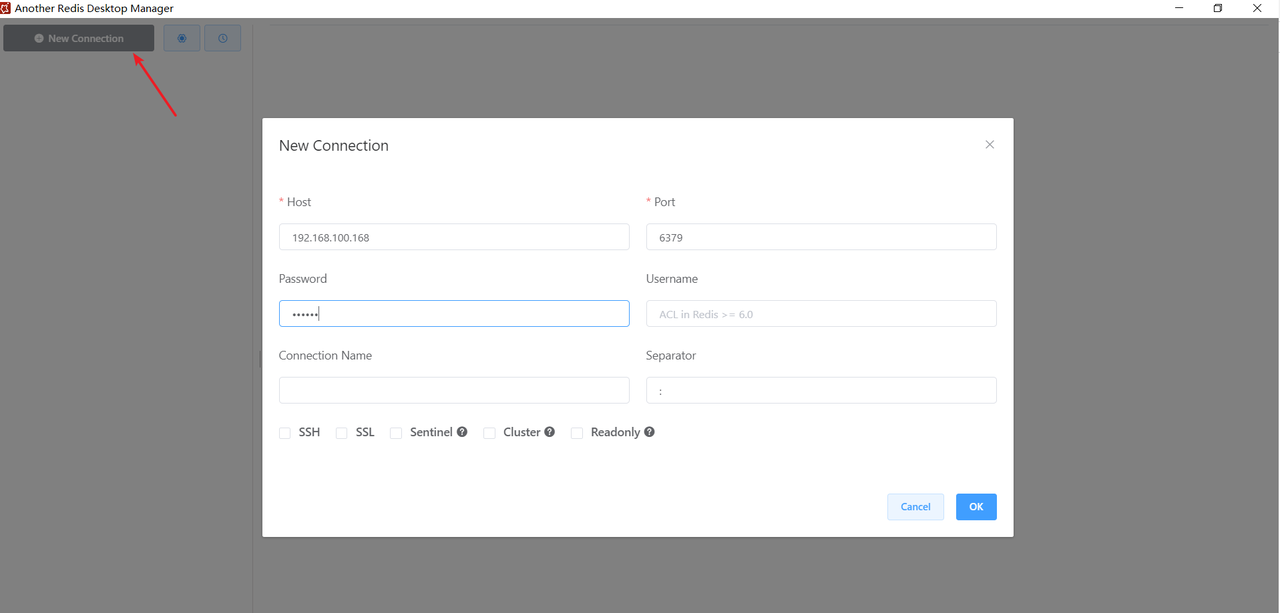Select the Username input field
1280x613 pixels.
(x=821, y=314)
